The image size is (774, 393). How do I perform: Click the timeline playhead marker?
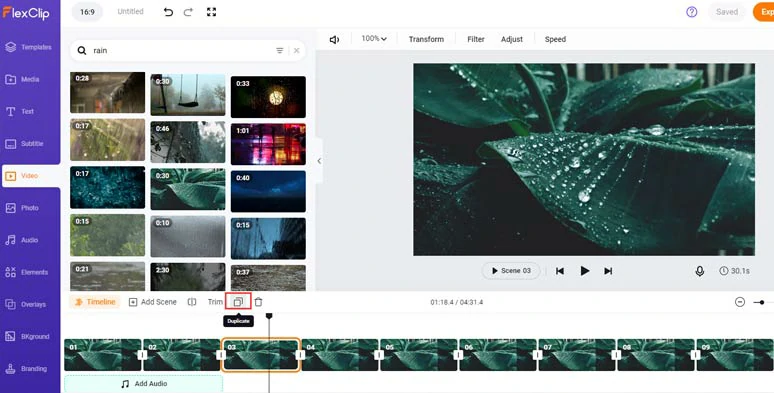tap(269, 315)
